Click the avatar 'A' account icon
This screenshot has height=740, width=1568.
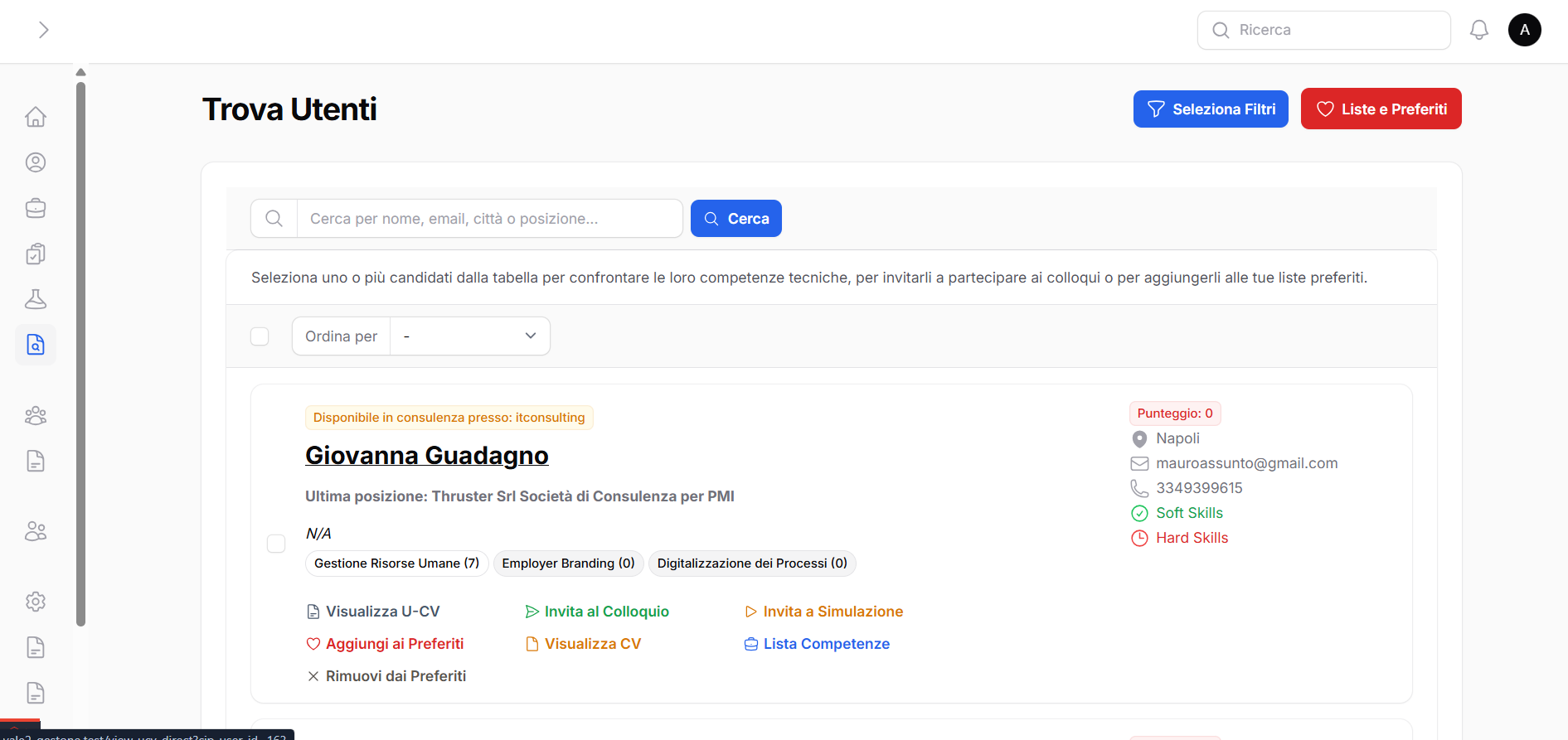click(x=1524, y=31)
